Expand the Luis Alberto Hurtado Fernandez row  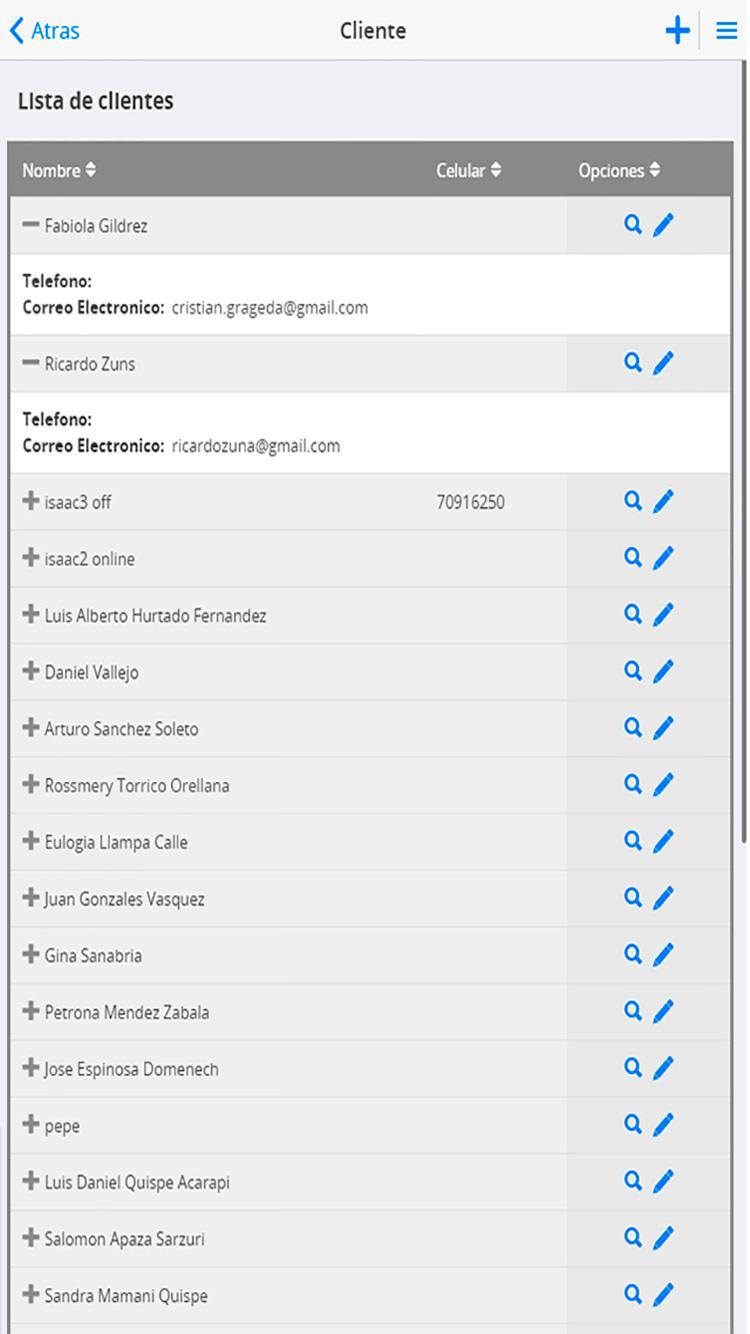(31, 615)
